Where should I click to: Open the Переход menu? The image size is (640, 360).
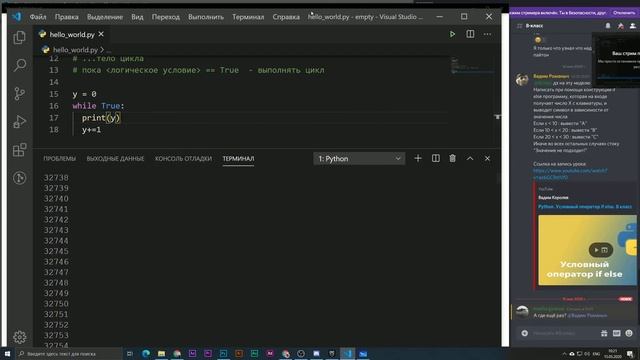pos(166,17)
